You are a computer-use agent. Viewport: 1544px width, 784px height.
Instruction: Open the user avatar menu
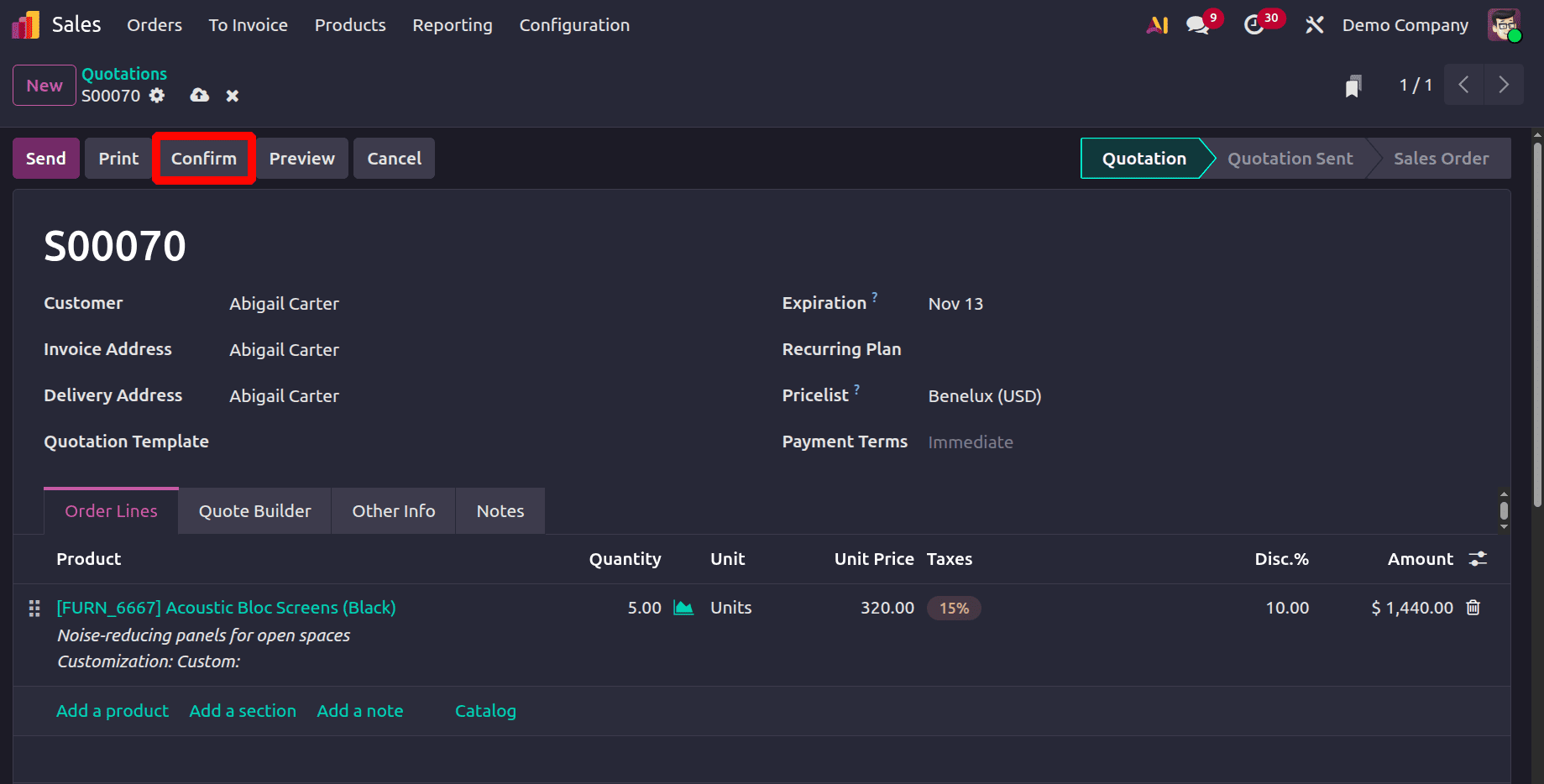1504,25
